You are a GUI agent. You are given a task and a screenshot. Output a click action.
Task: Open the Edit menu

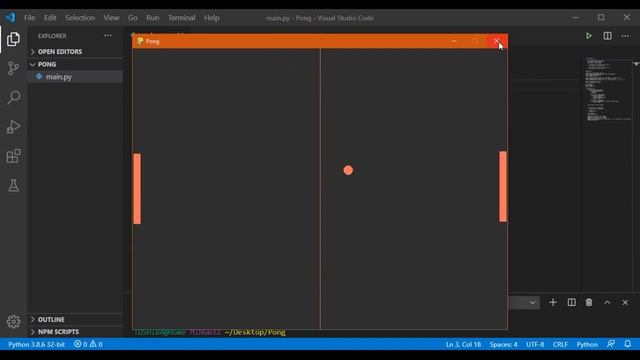coord(50,18)
